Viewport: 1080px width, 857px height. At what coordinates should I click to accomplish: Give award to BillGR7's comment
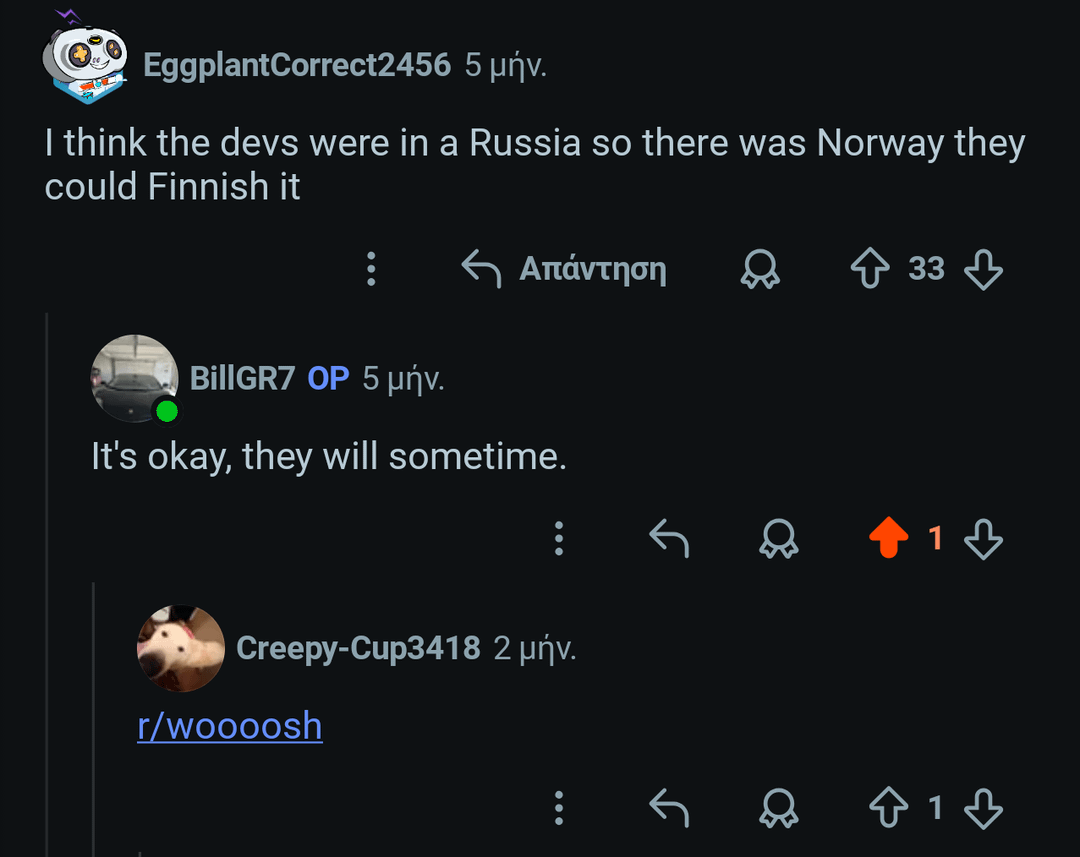(779, 538)
